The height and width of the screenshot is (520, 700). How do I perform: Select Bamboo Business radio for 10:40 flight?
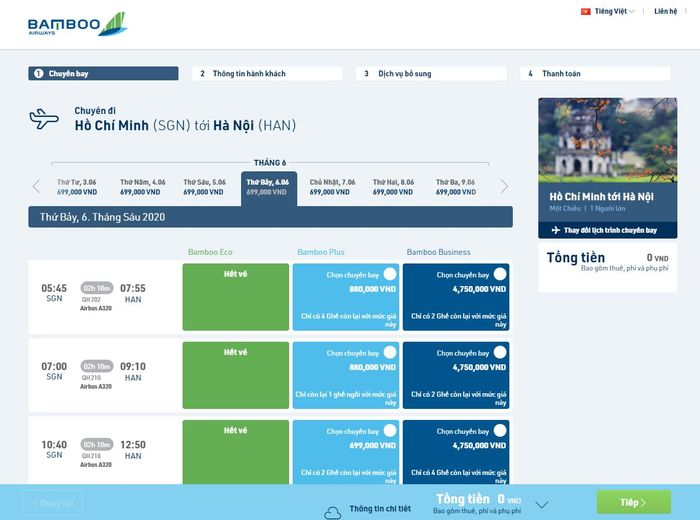[x=500, y=430]
